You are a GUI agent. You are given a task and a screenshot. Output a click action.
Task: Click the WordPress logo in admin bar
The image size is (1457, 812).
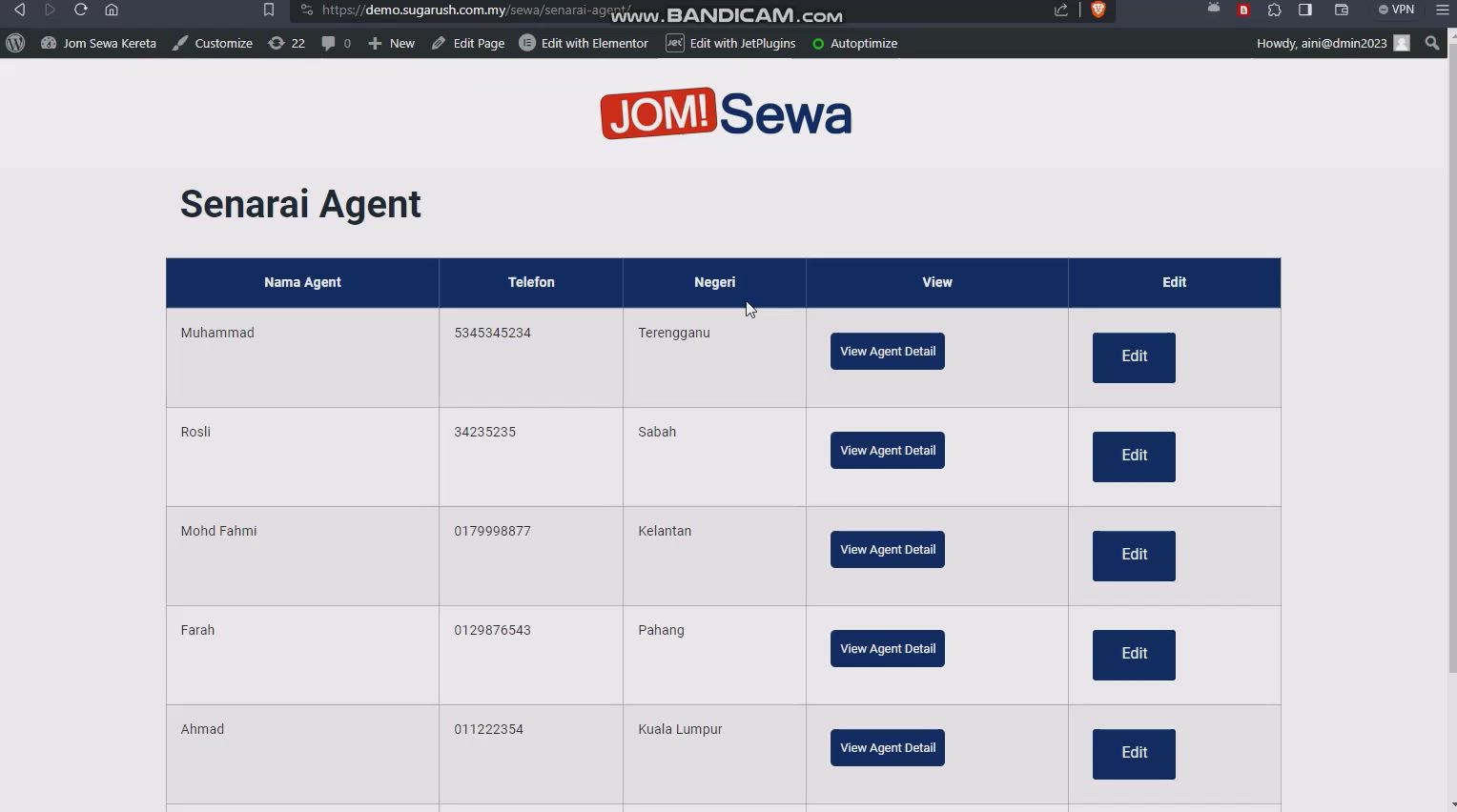point(15,44)
